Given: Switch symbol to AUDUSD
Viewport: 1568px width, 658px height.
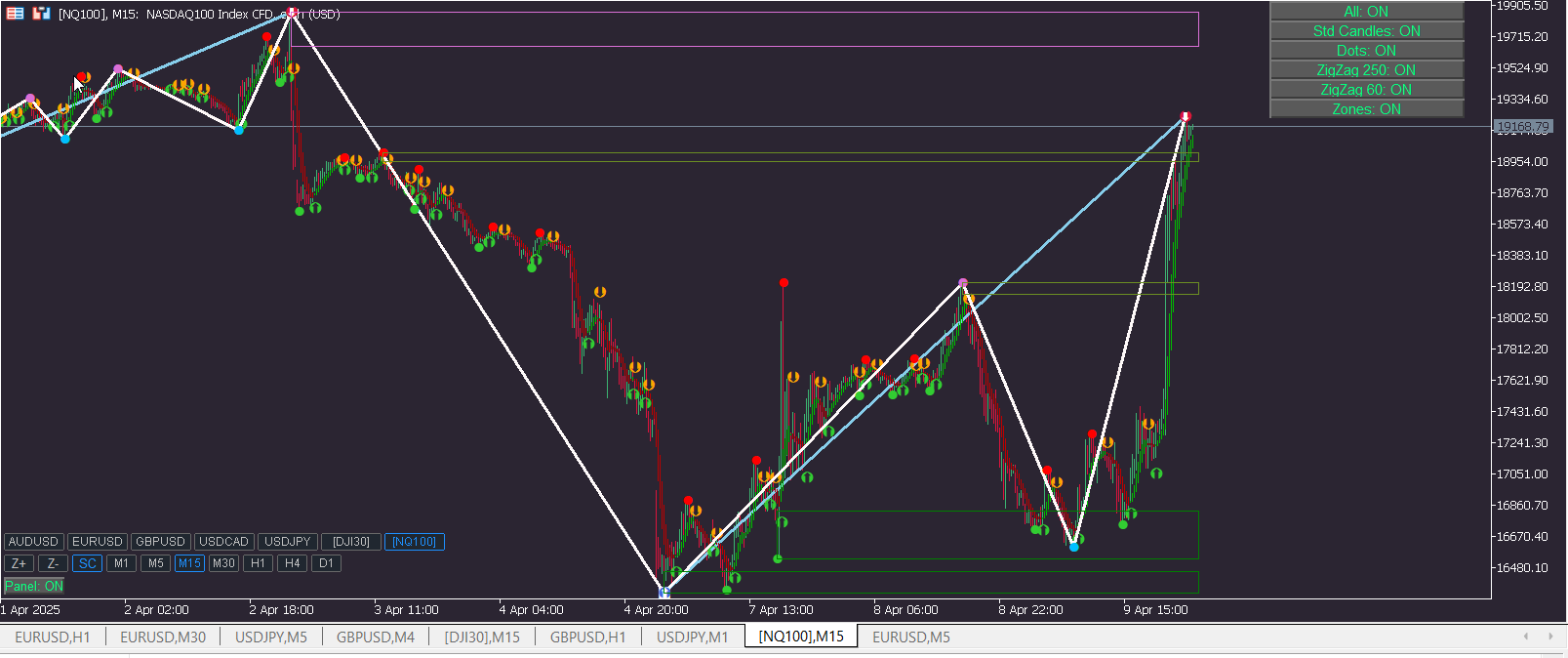Looking at the screenshot, I should tap(33, 542).
